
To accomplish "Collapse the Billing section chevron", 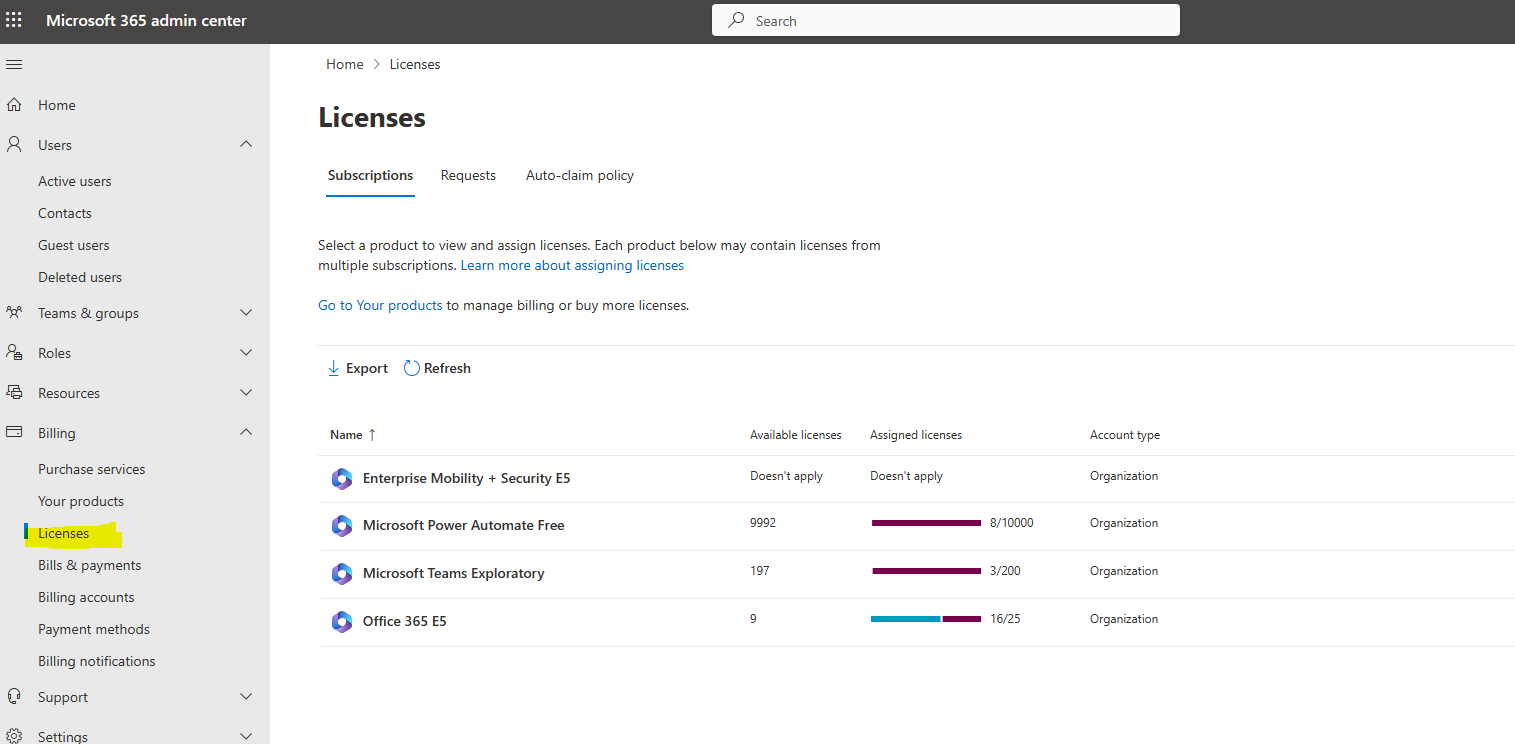I will 246,432.
